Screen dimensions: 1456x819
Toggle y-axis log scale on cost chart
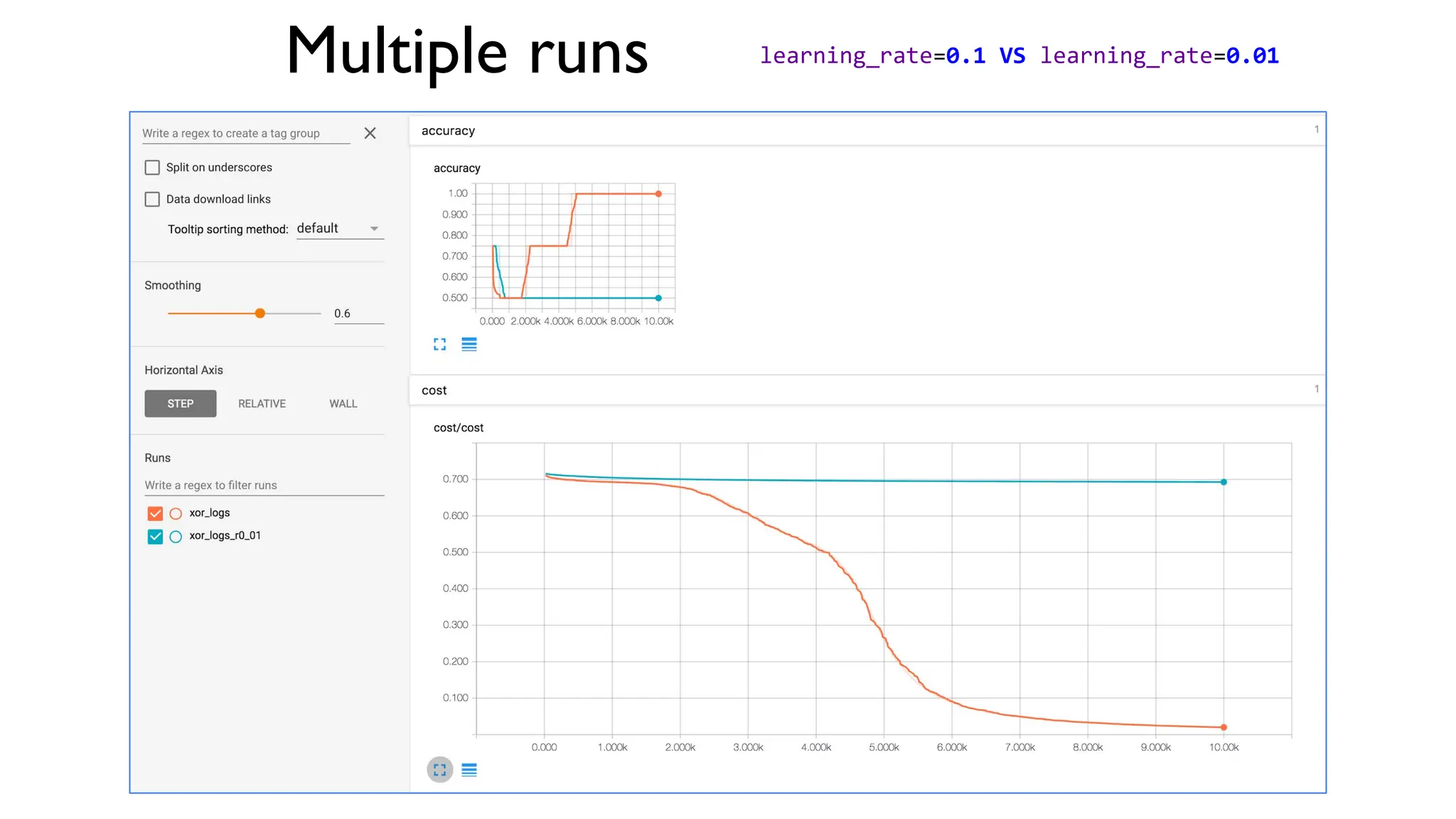point(469,770)
